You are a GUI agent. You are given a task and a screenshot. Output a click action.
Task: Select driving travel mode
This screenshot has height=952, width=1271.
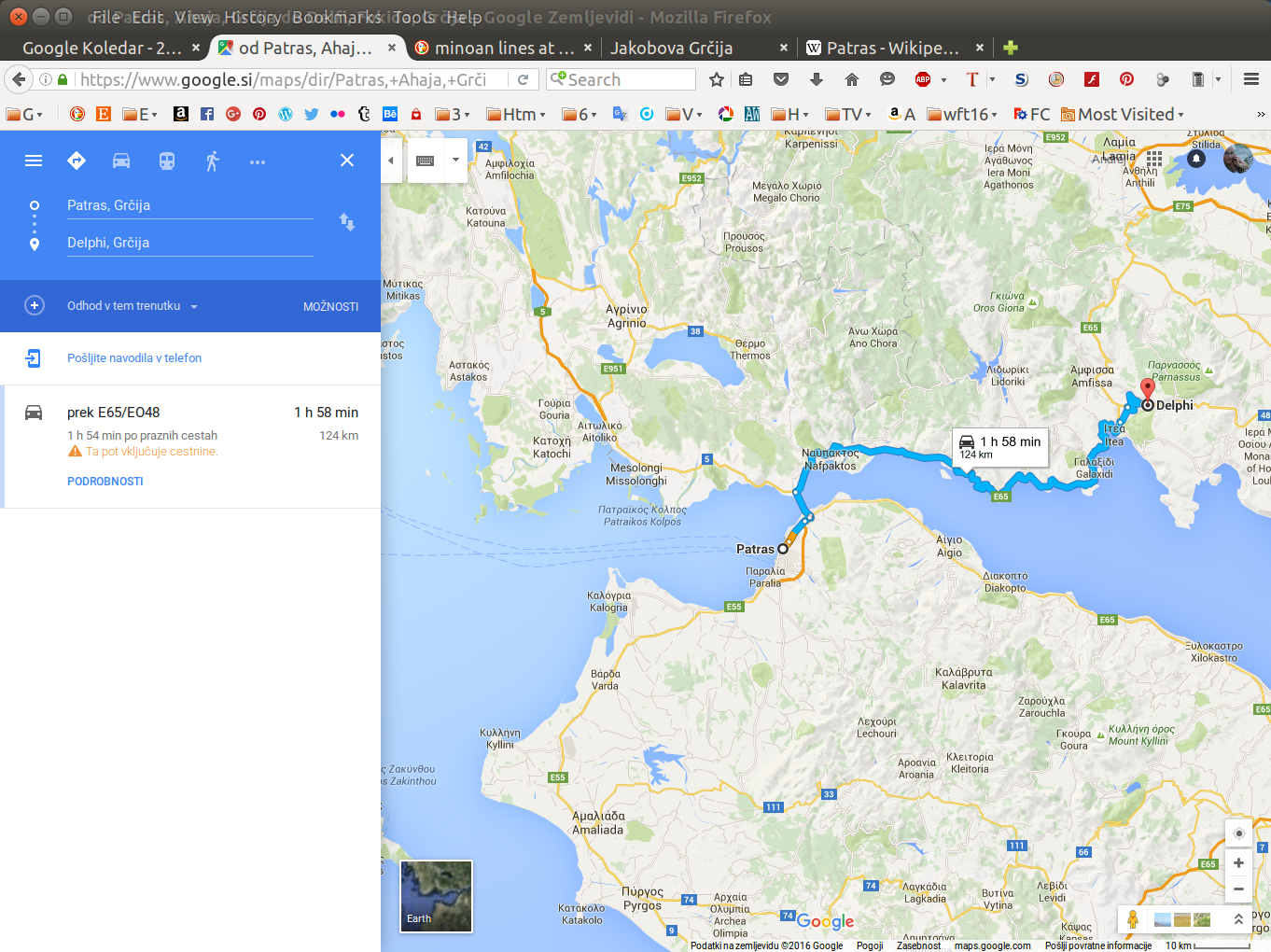(x=121, y=161)
